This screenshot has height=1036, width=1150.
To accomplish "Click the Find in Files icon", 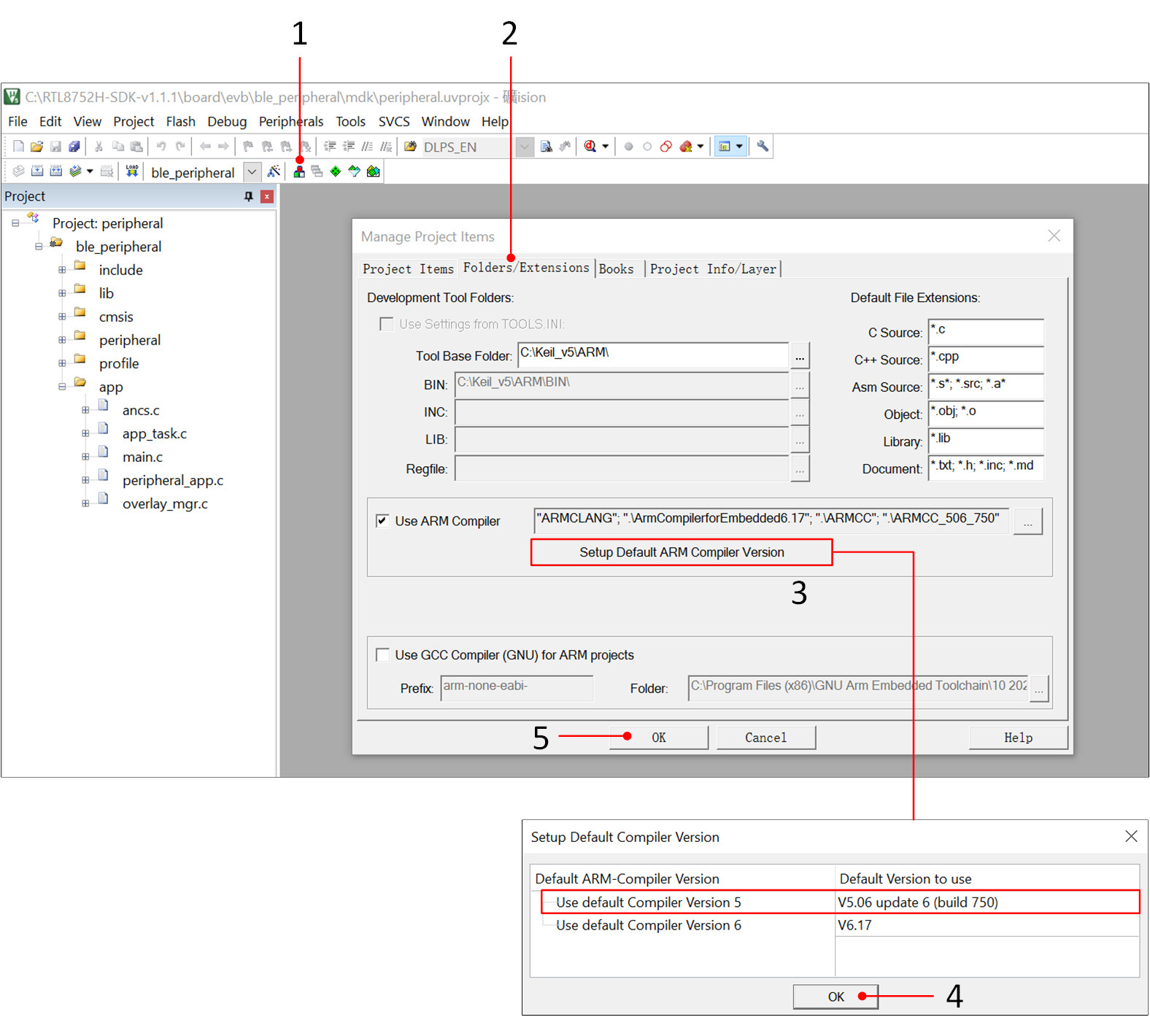I will pos(410,147).
